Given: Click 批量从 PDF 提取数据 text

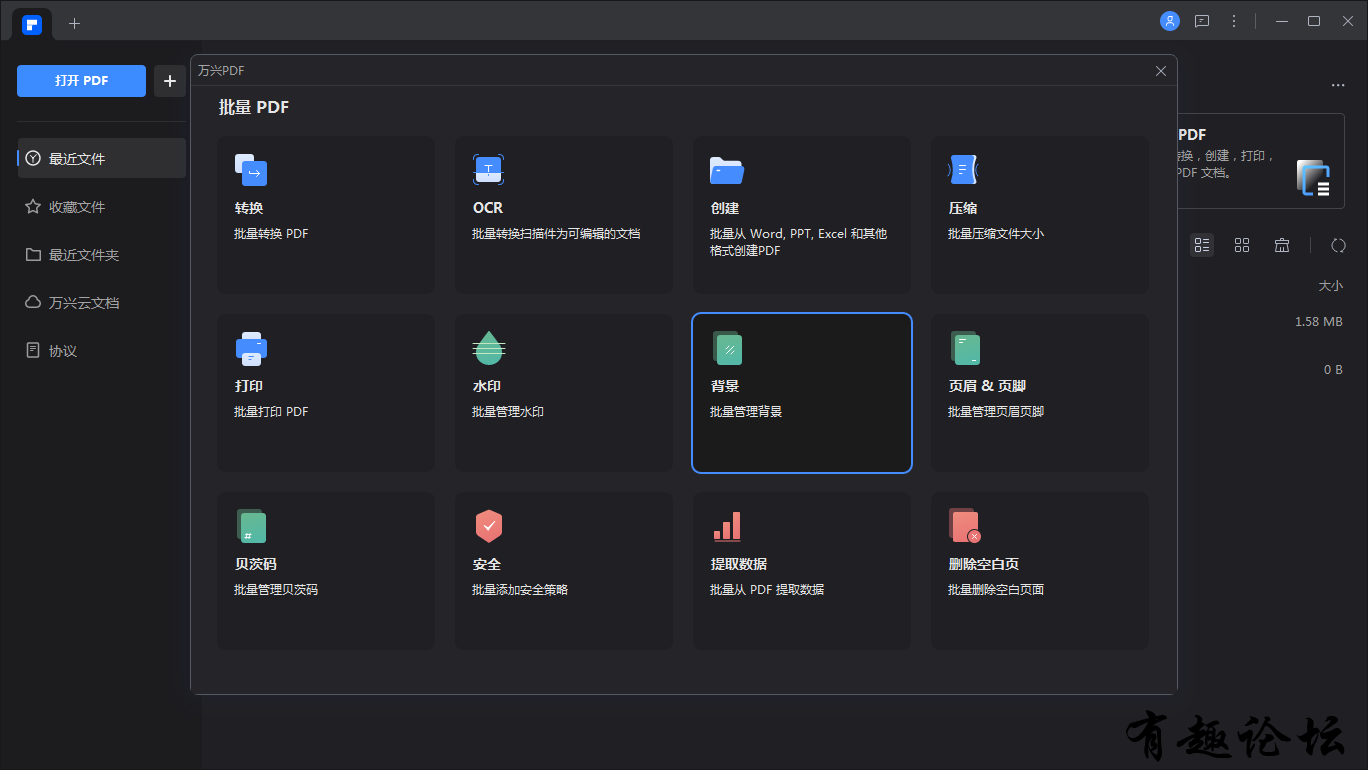Looking at the screenshot, I should pos(767,590).
